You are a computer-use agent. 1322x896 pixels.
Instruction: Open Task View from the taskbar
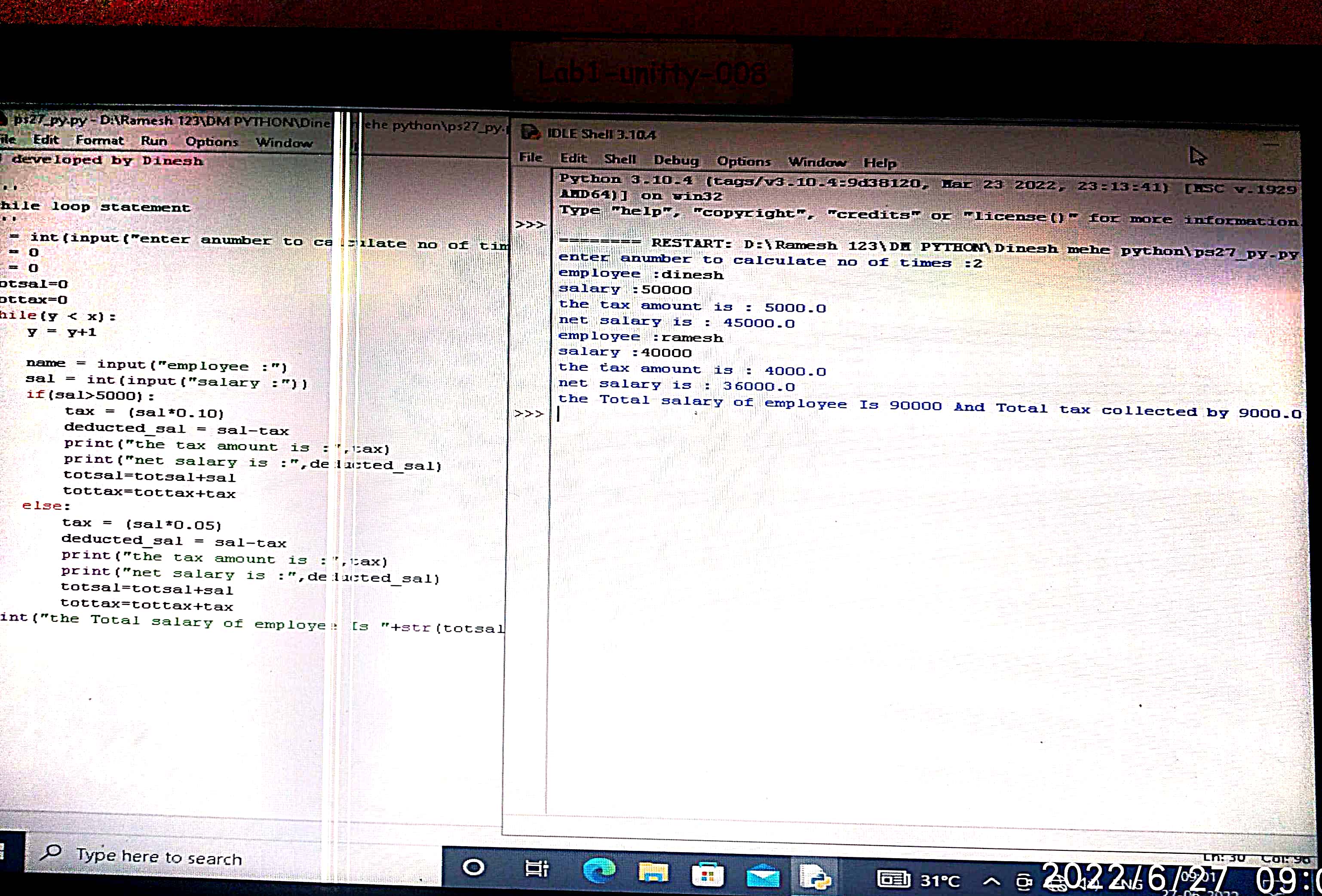click(x=536, y=869)
